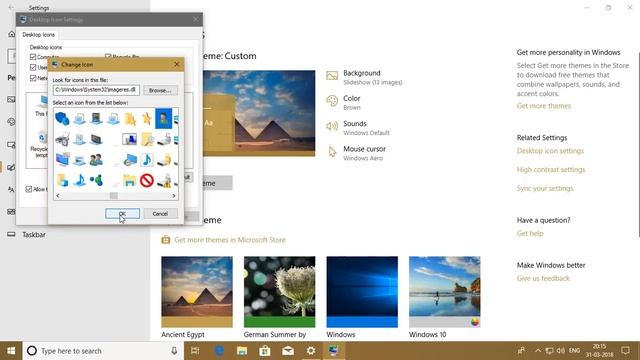Pick the music note on page icon
Screen dimensions: 640x360
pyautogui.click(x=147, y=160)
